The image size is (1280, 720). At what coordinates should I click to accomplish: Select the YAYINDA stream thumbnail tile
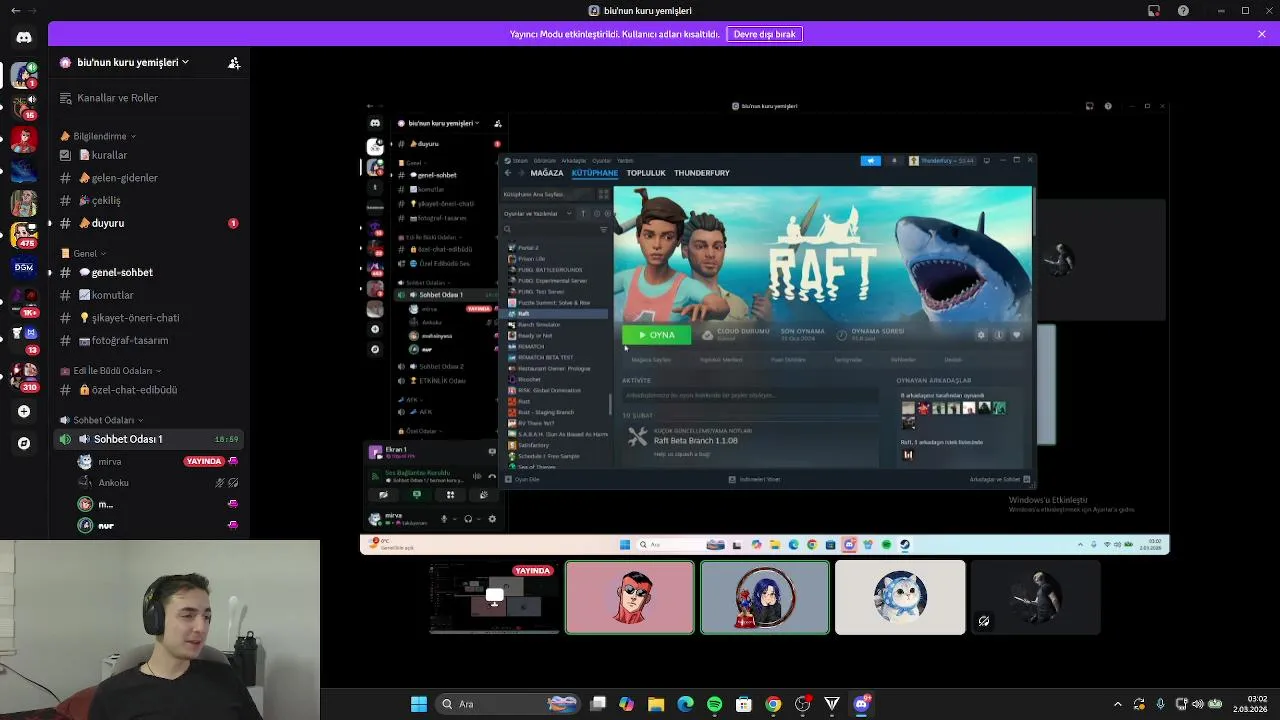[x=494, y=597]
